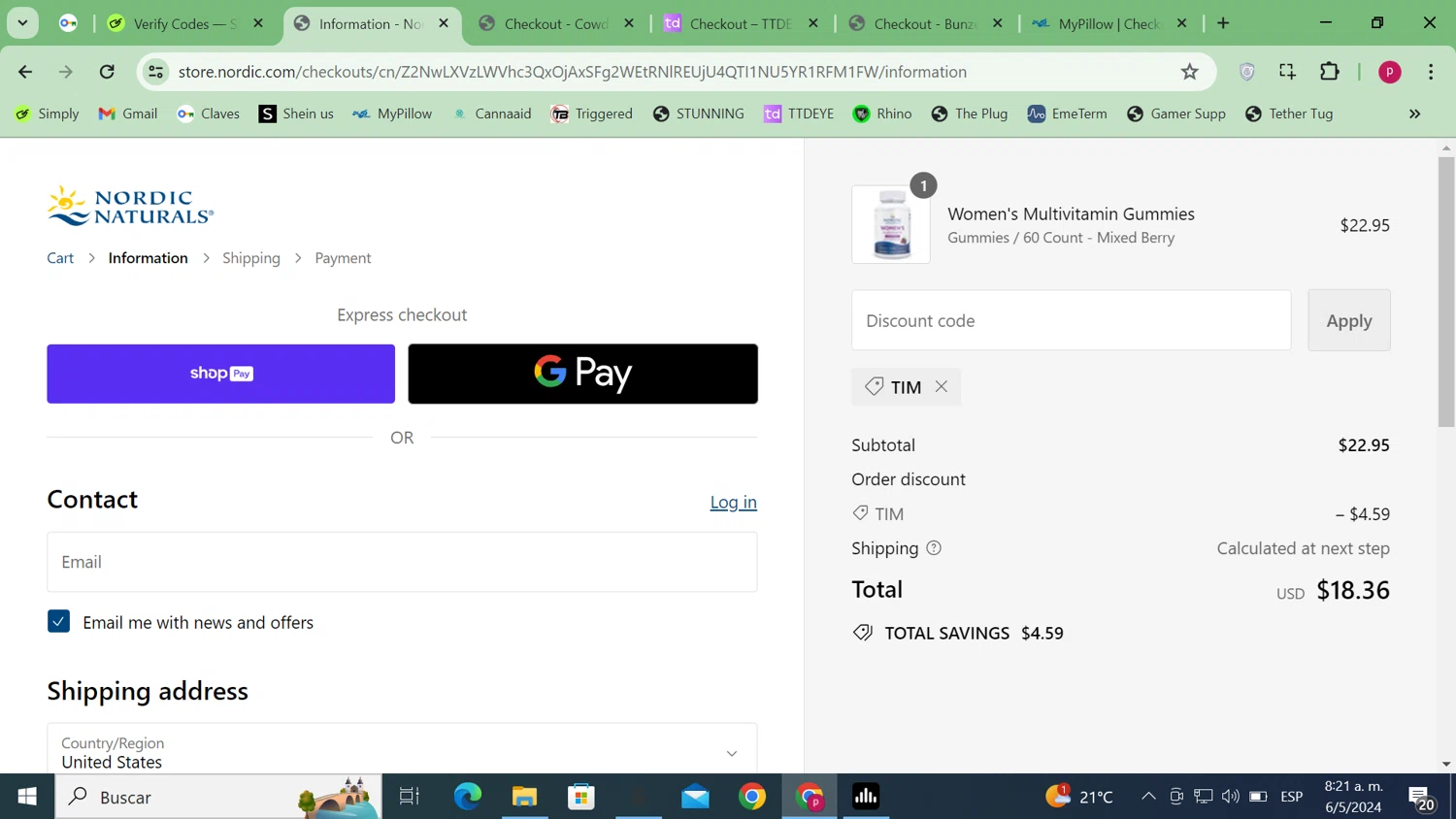Click the Nordic Naturals logo
The image size is (1456, 819).
coord(130,206)
